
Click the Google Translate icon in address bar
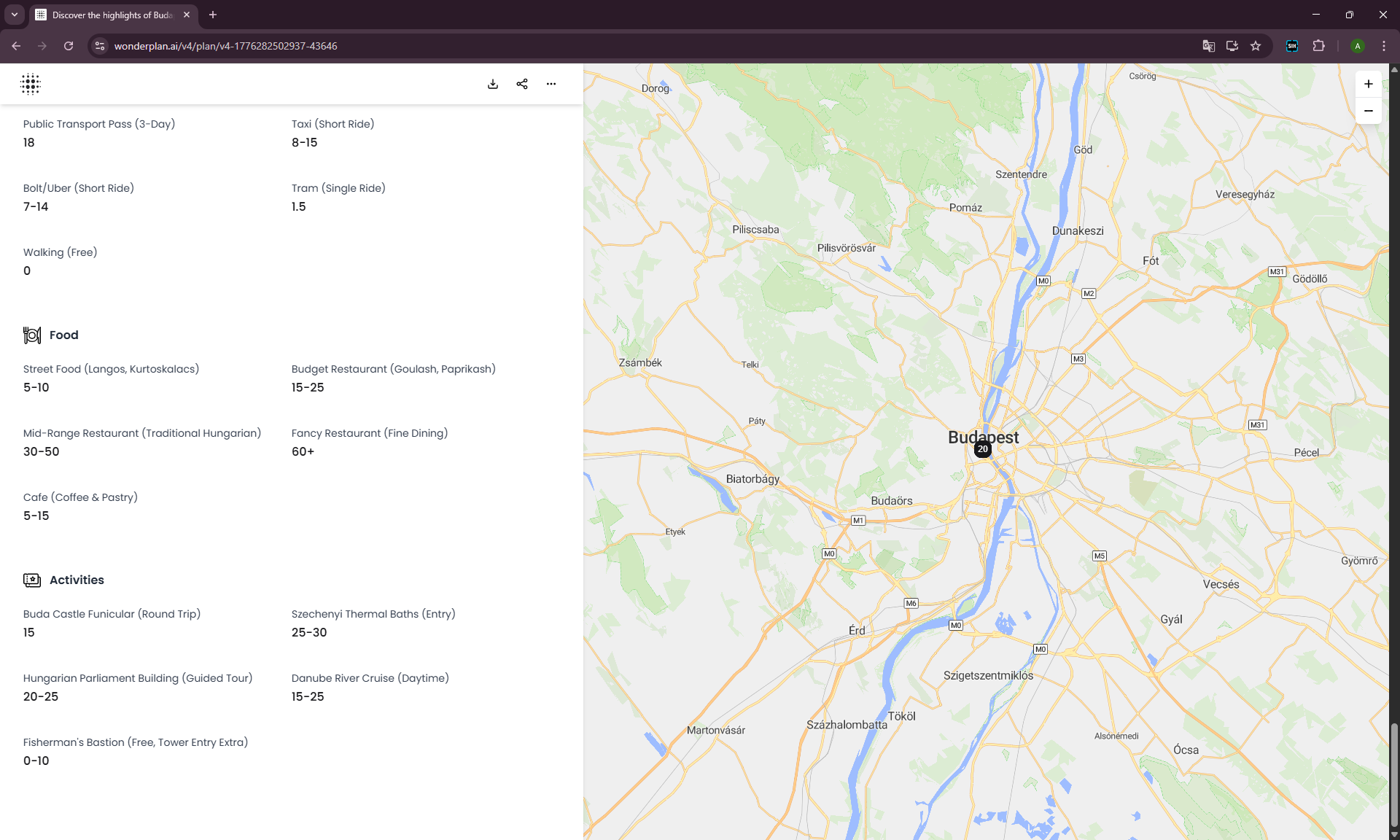(1208, 46)
